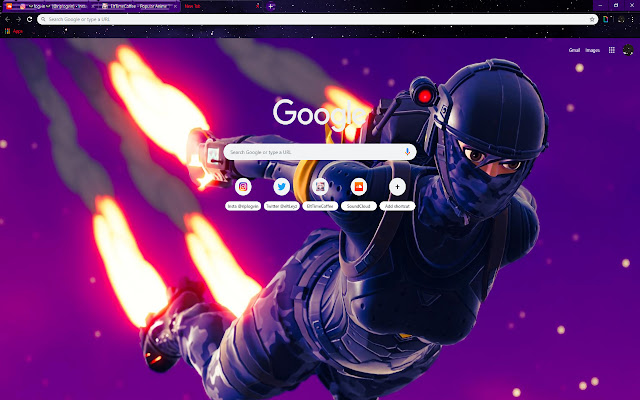This screenshot has height=400, width=640.
Task: Click the Google logo
Action: click(320, 114)
